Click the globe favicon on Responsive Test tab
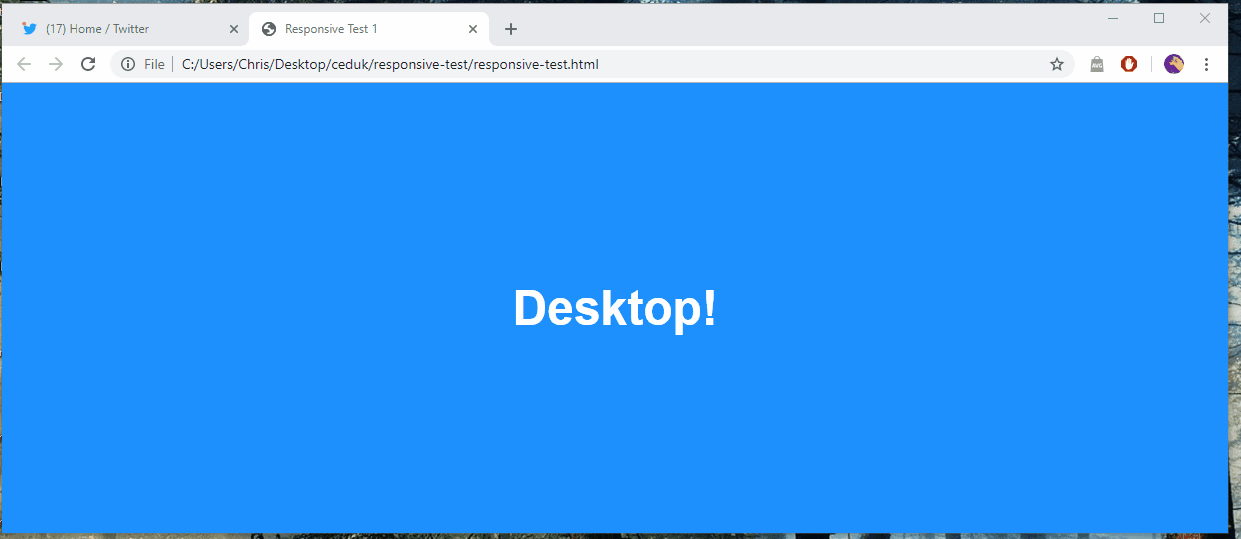The image size is (1241, 539). [x=268, y=29]
